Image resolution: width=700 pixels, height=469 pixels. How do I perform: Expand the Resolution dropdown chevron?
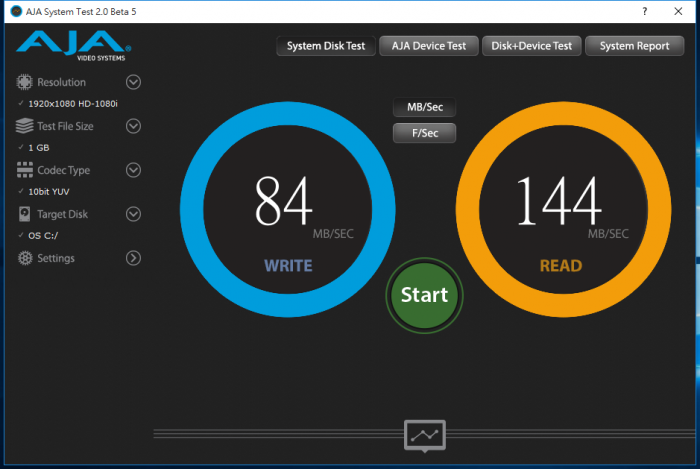point(133,82)
